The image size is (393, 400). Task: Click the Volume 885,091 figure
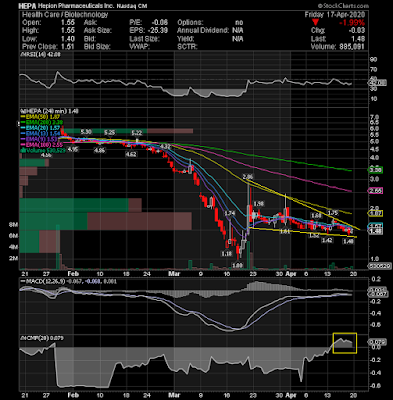point(352,47)
